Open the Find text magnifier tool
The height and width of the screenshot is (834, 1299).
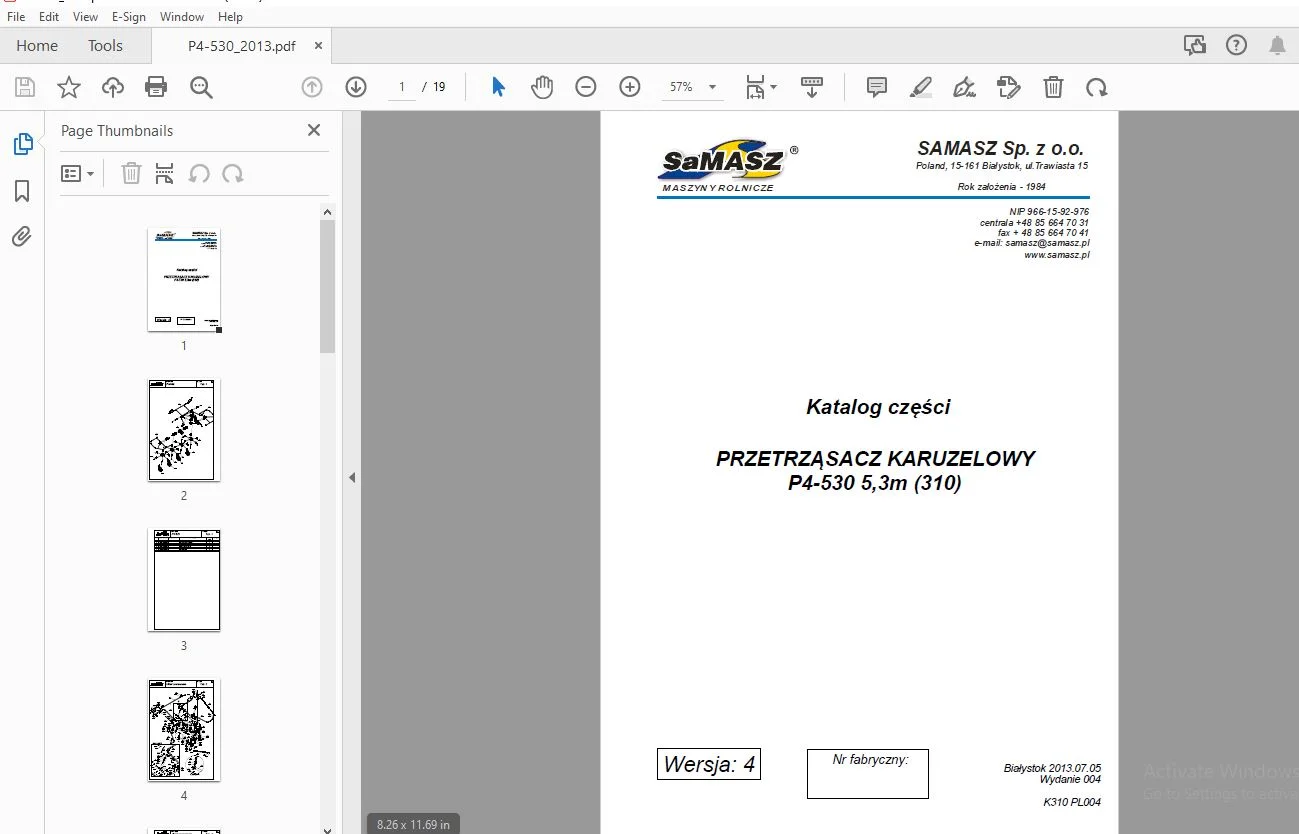[x=201, y=87]
